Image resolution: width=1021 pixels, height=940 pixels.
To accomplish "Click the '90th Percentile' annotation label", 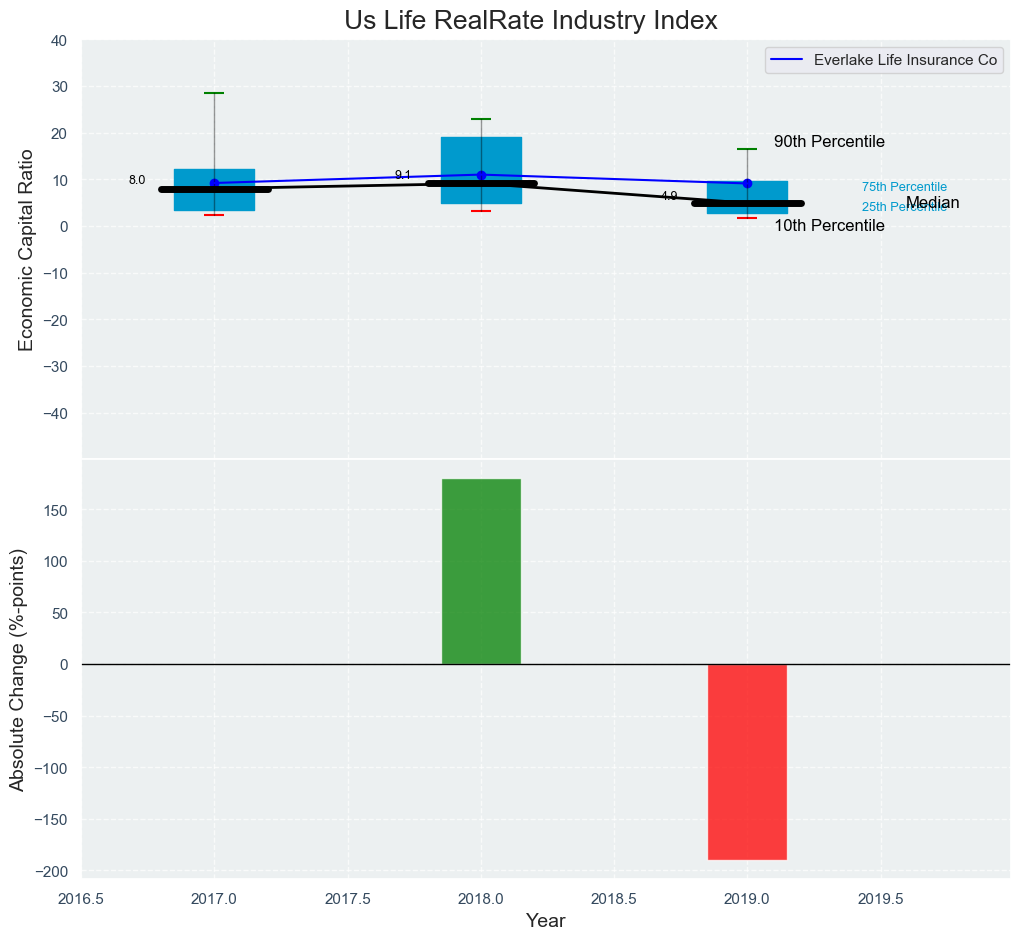I will [x=829, y=142].
